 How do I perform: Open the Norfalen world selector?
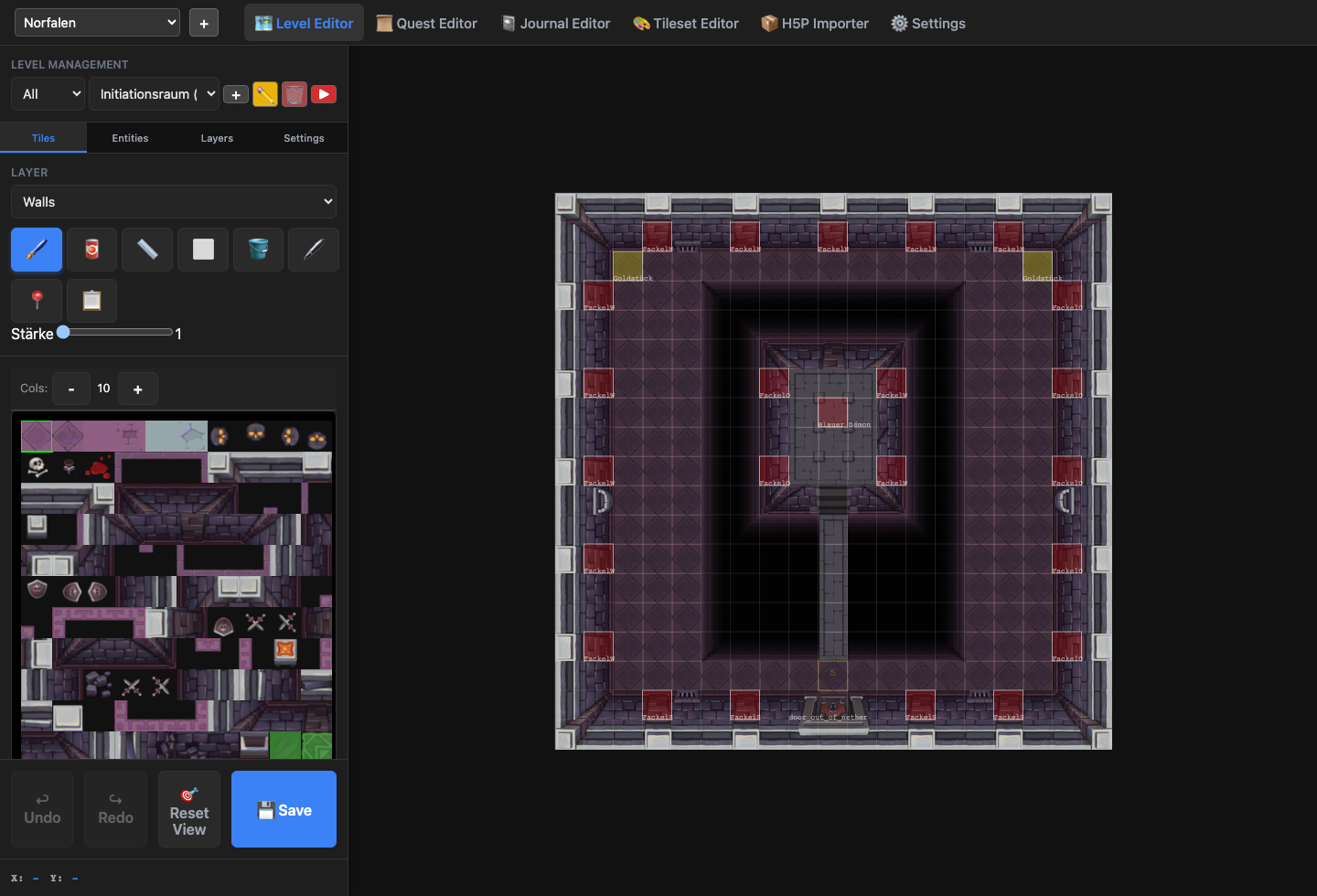point(96,21)
